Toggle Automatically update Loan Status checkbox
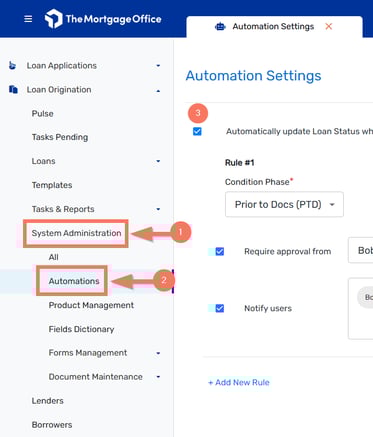The width and height of the screenshot is (373, 437). coord(197,131)
